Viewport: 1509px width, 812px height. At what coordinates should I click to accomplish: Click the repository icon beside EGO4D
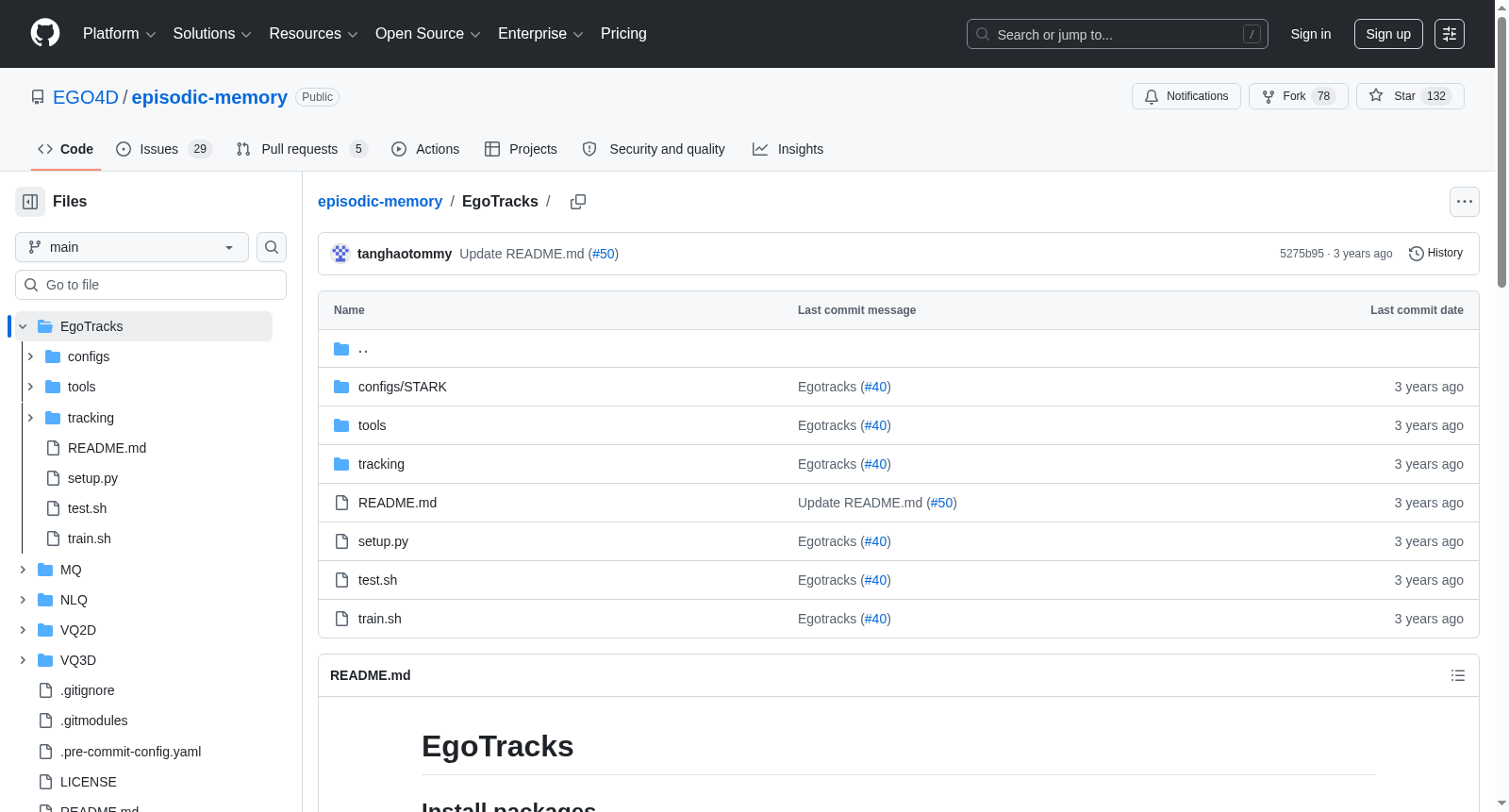pos(38,97)
